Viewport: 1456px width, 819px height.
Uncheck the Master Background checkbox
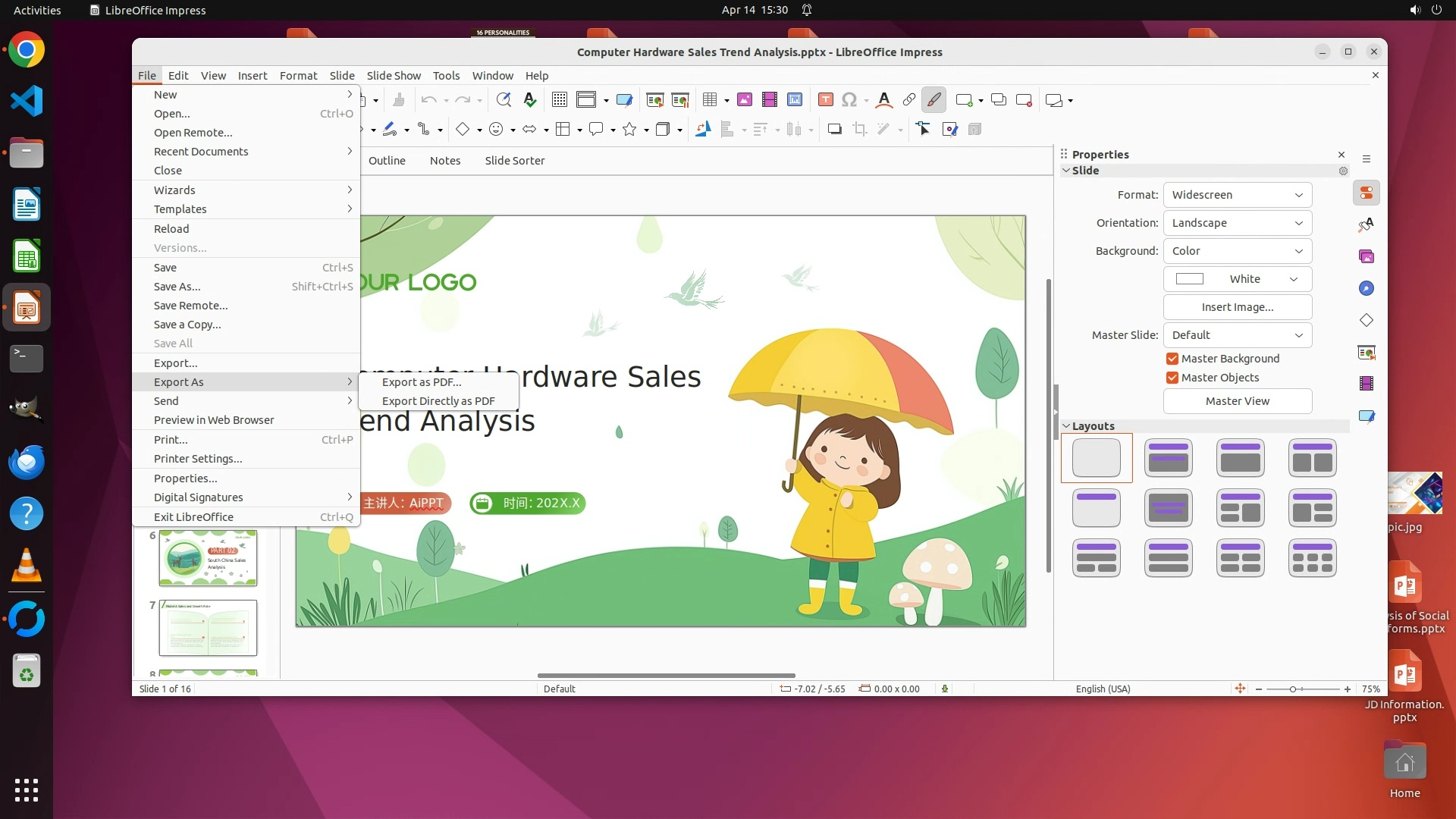tap(1172, 359)
